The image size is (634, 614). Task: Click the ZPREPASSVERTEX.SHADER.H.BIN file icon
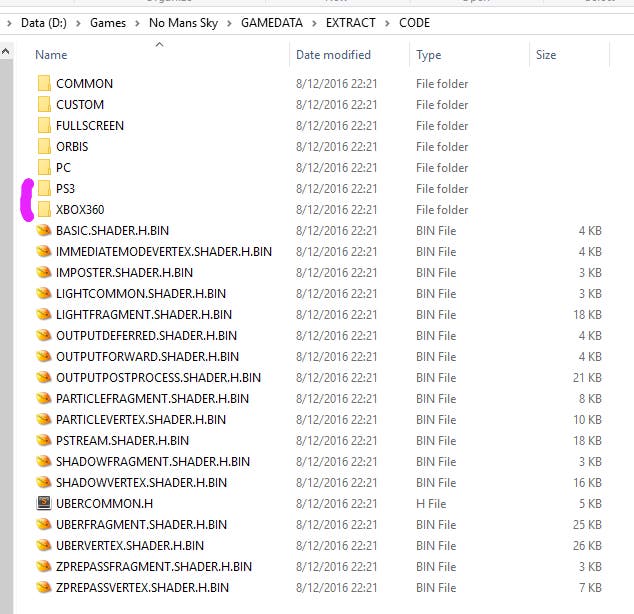tap(44, 587)
